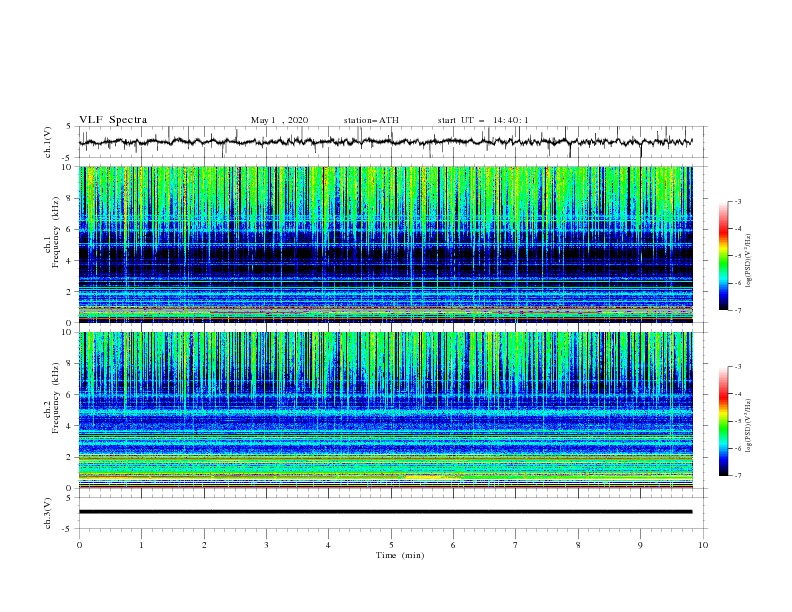Viewport: 792px width, 612px height.
Task: Click the "ch.3(V)" axis label
Action: point(48,513)
